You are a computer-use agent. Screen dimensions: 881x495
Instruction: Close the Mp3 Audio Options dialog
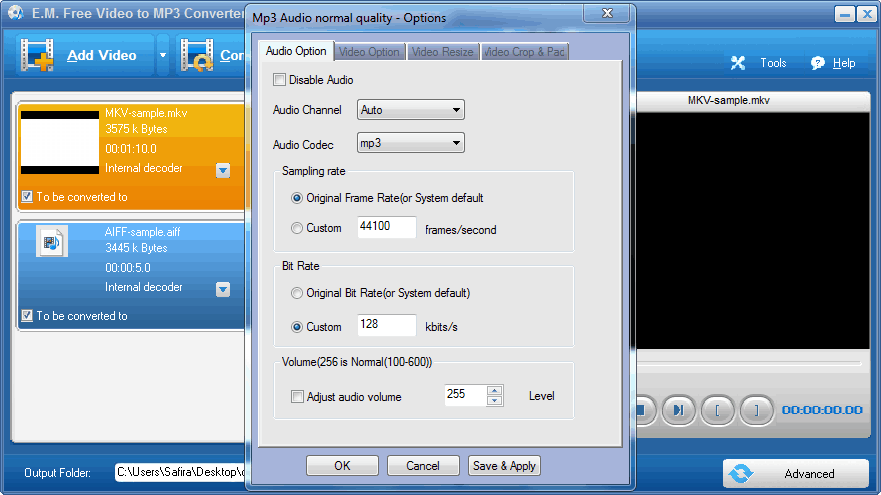click(607, 13)
